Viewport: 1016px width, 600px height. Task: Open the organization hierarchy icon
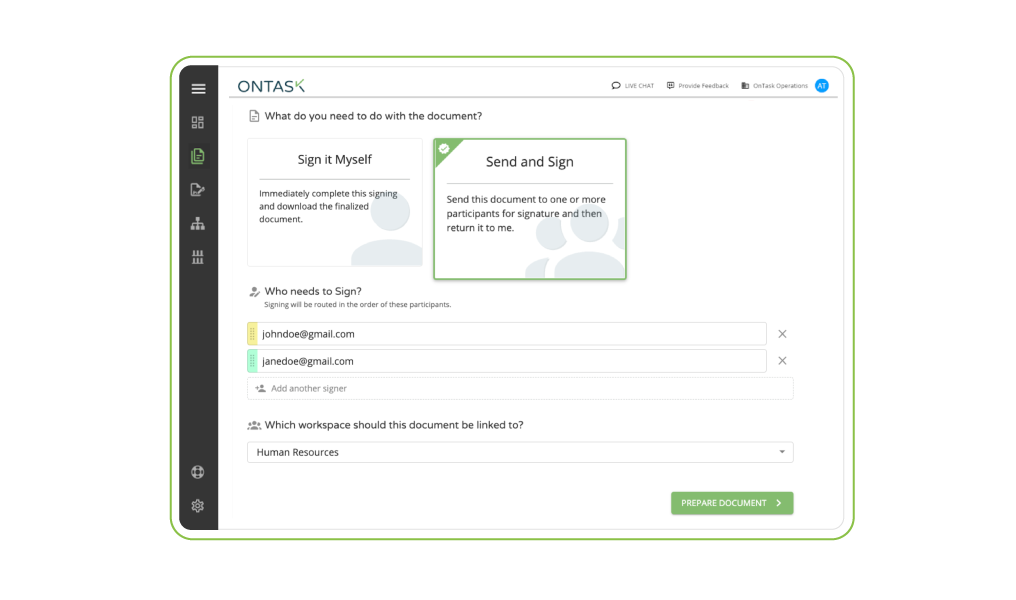tap(198, 224)
